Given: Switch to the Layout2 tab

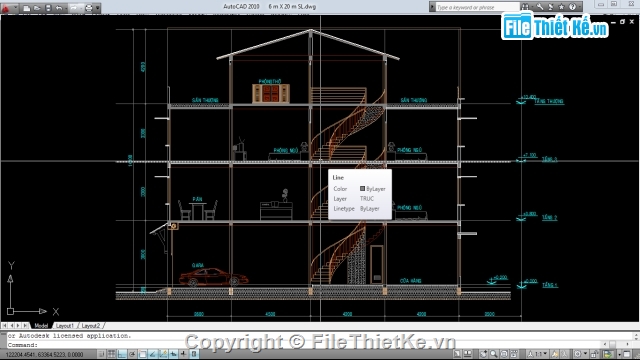Looking at the screenshot, I should [x=91, y=326].
